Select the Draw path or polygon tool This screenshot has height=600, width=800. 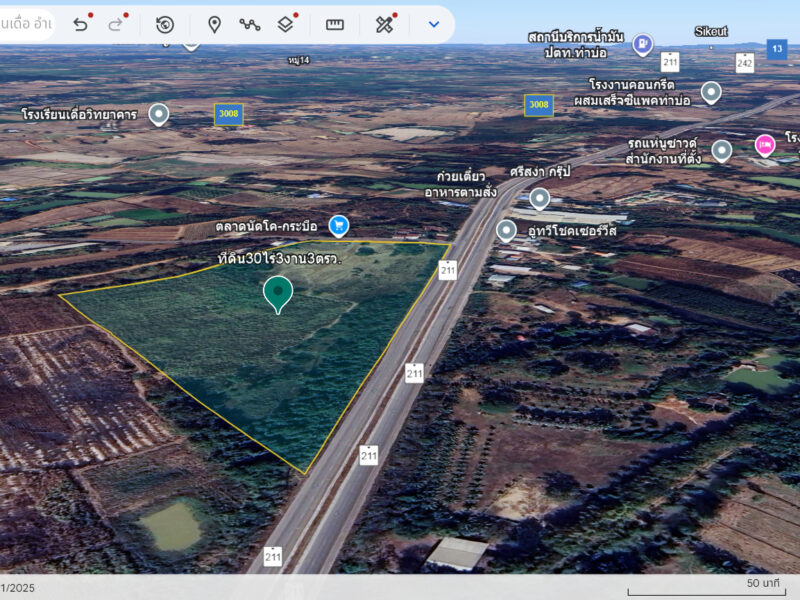[x=249, y=24]
